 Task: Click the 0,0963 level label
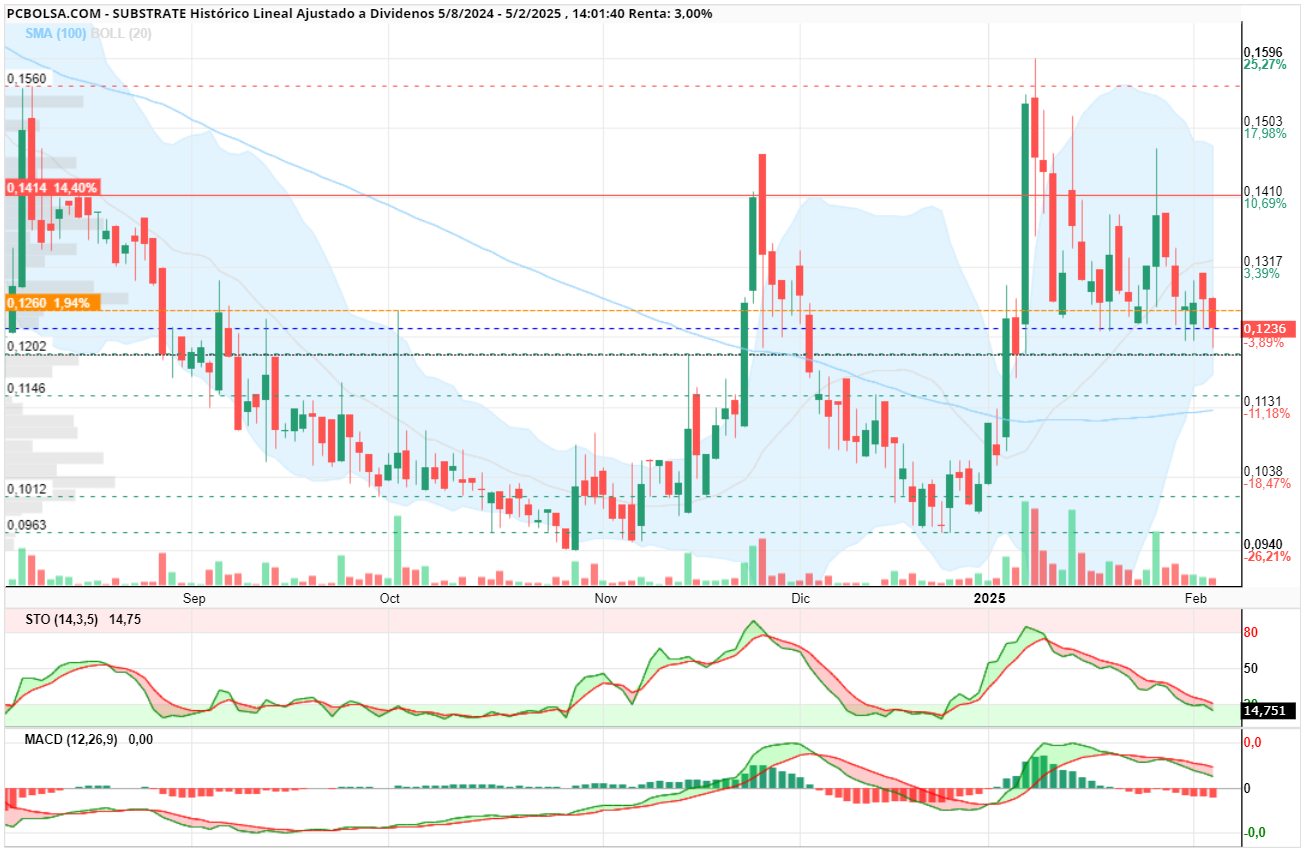point(26,525)
